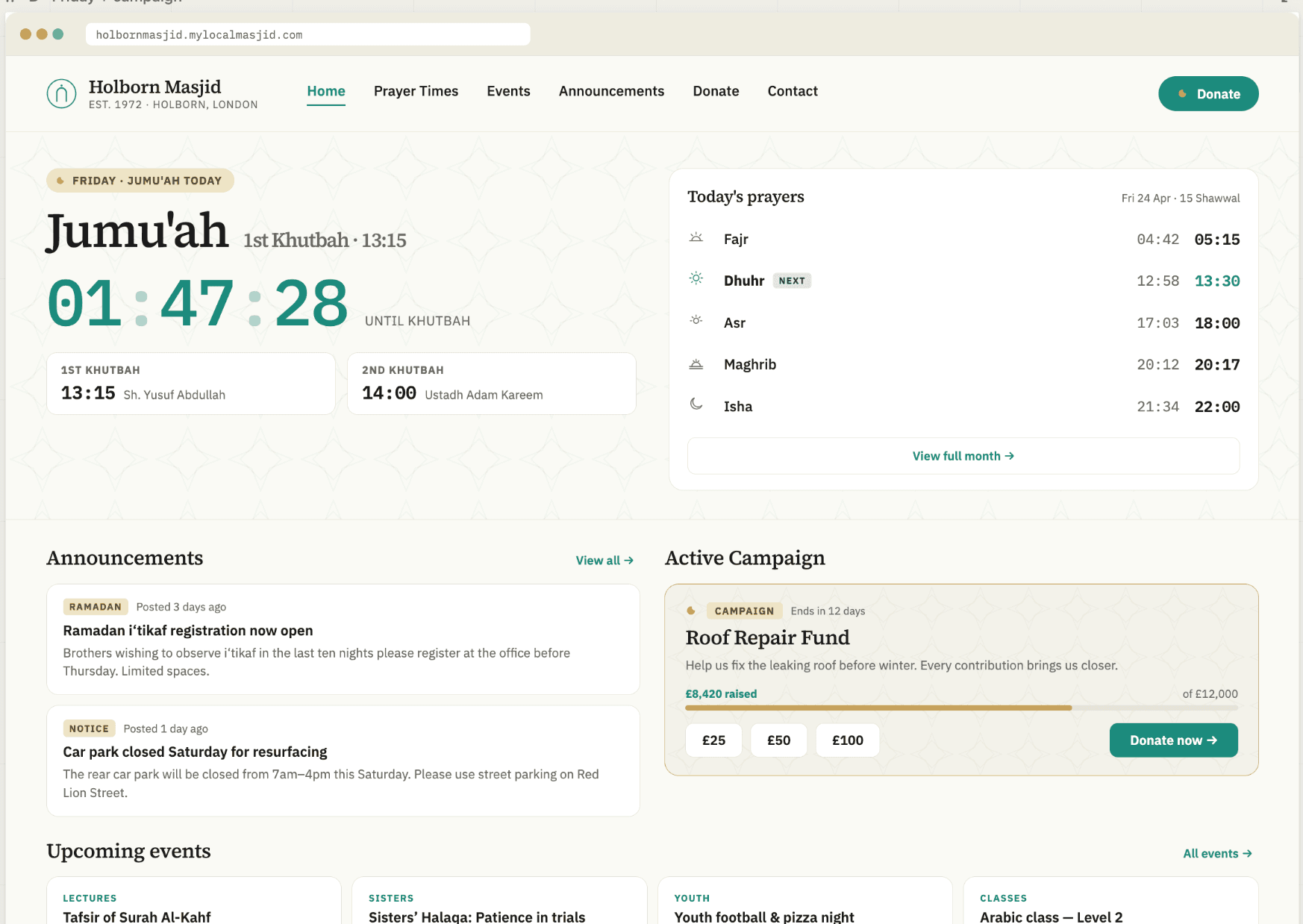Click the green Donate button in header

pos(1208,94)
